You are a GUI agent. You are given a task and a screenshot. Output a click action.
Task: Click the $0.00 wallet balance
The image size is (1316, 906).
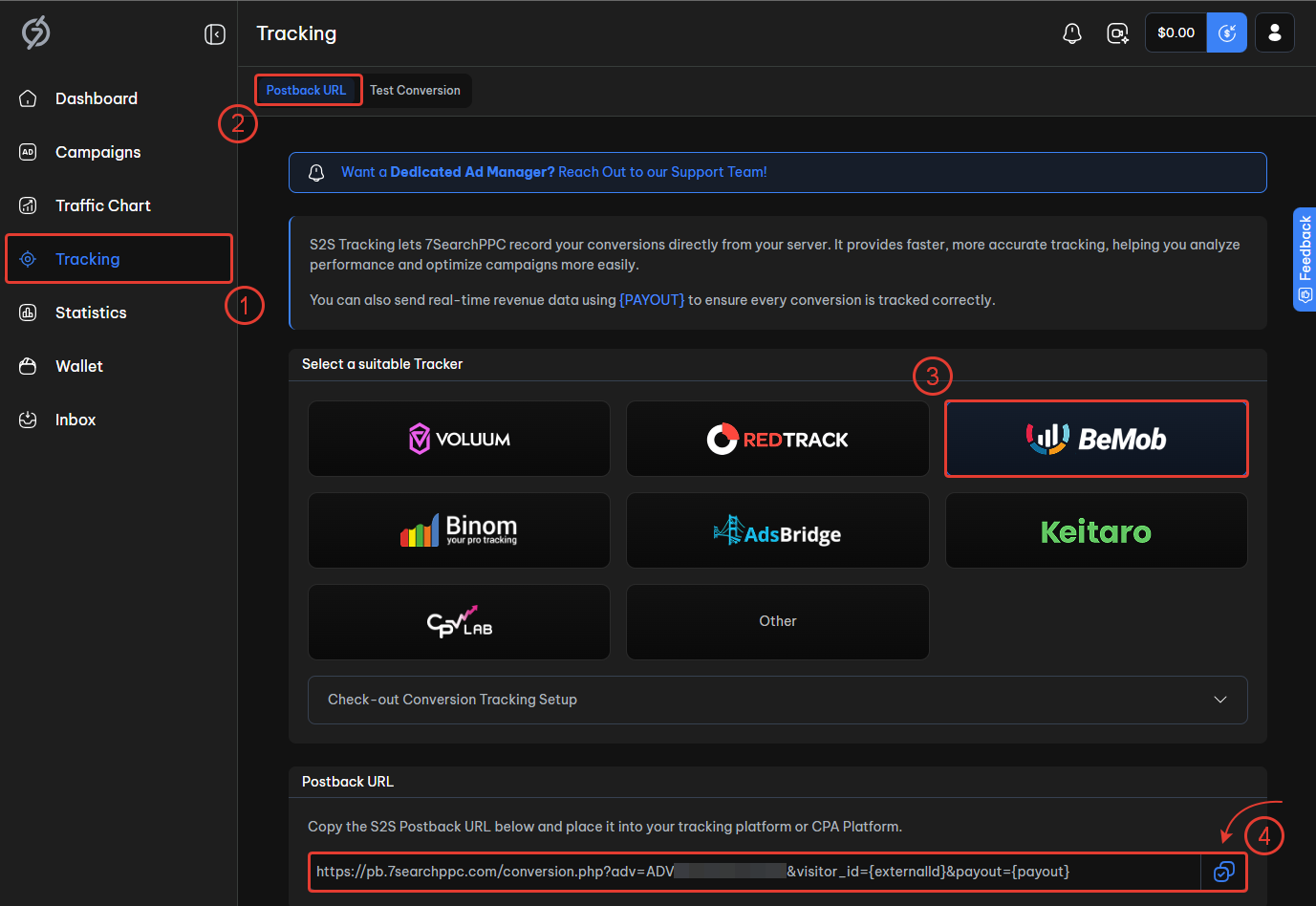tap(1176, 32)
